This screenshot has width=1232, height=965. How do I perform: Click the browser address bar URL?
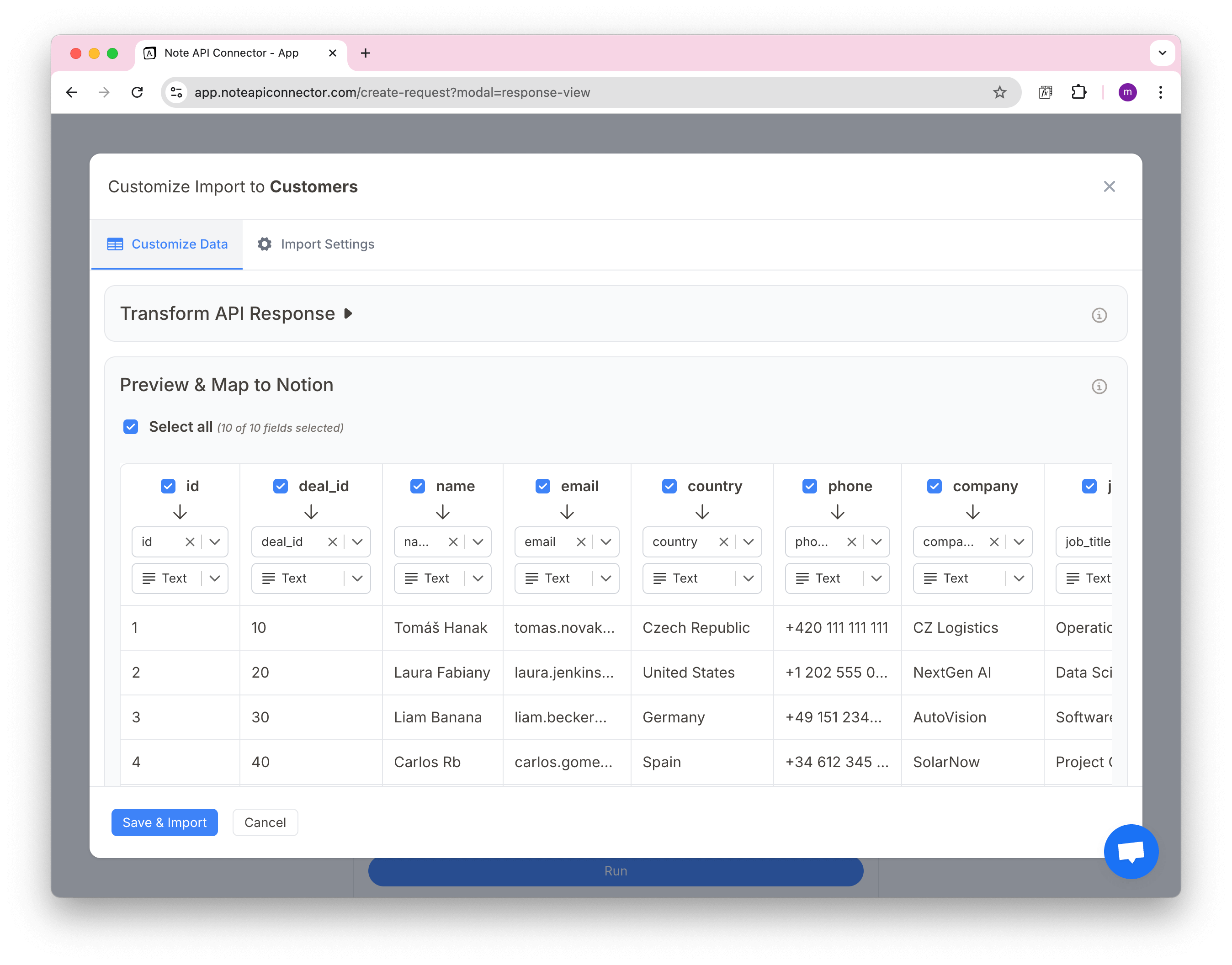392,92
